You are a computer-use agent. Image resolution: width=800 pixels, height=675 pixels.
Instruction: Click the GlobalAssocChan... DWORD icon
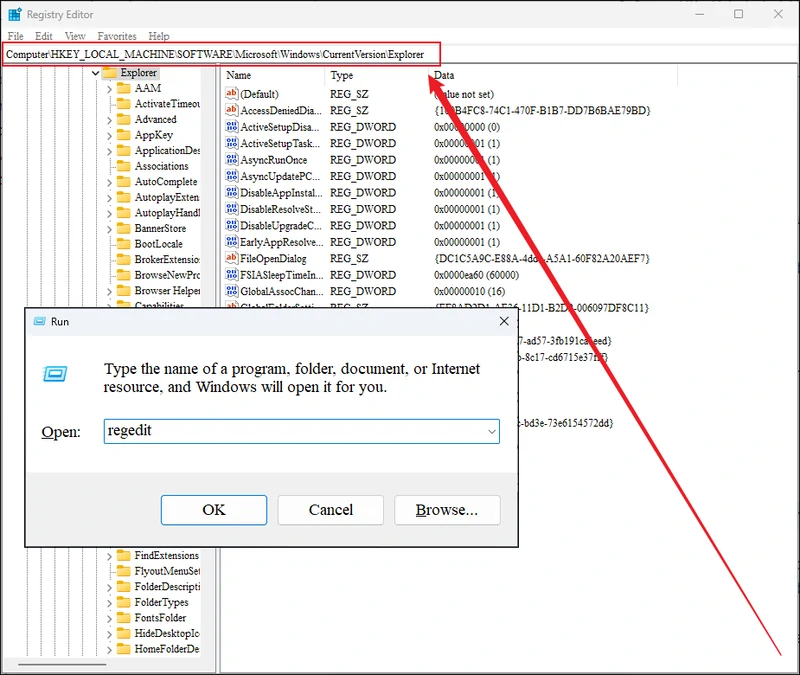pos(232,291)
